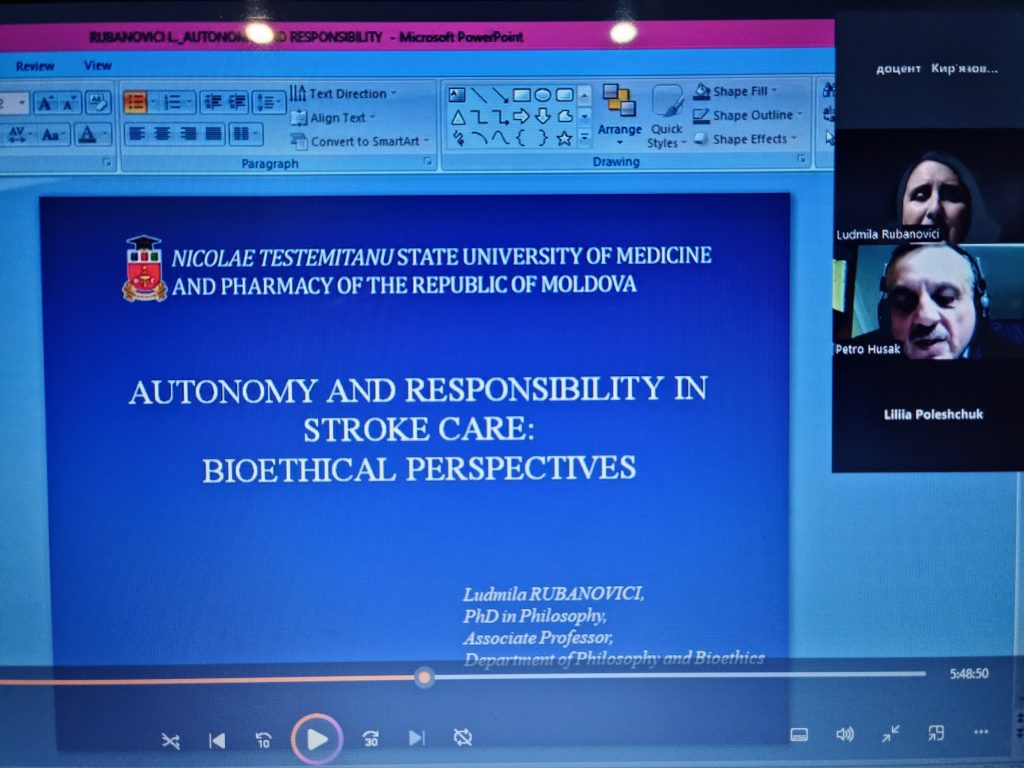Jump to the next track
This screenshot has width=1024, height=768.
tap(417, 738)
